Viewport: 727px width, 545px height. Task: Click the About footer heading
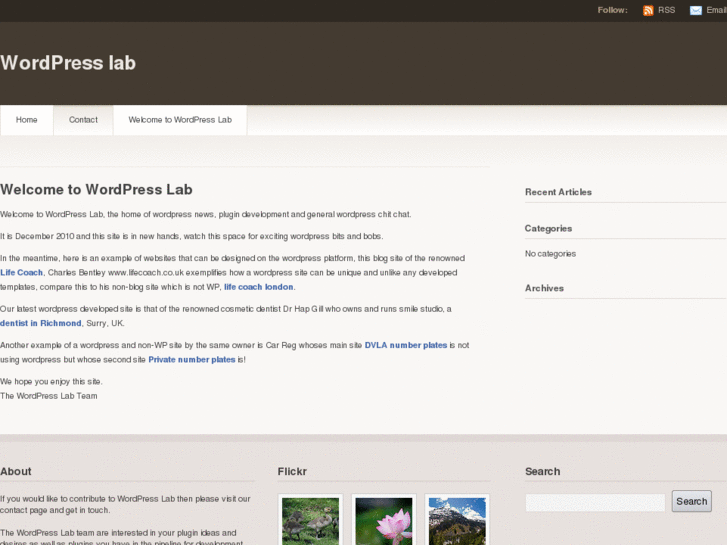pyautogui.click(x=16, y=472)
